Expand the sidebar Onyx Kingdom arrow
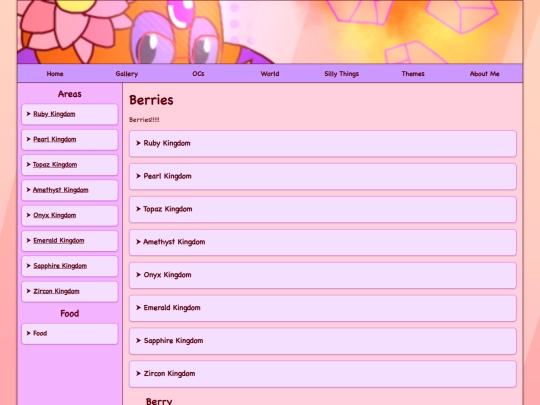 tap(29, 215)
